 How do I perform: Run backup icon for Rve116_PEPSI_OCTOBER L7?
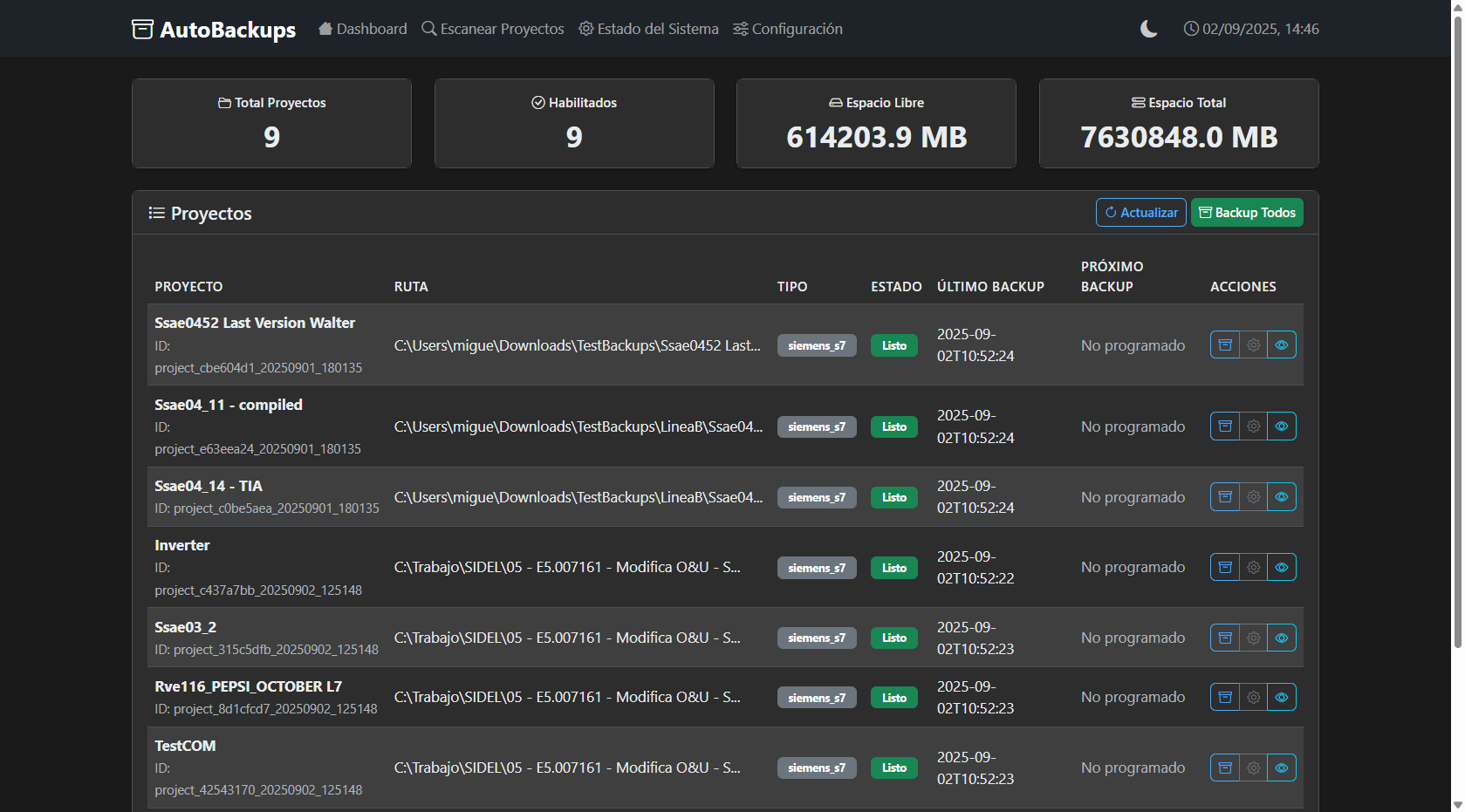pyautogui.click(x=1225, y=697)
